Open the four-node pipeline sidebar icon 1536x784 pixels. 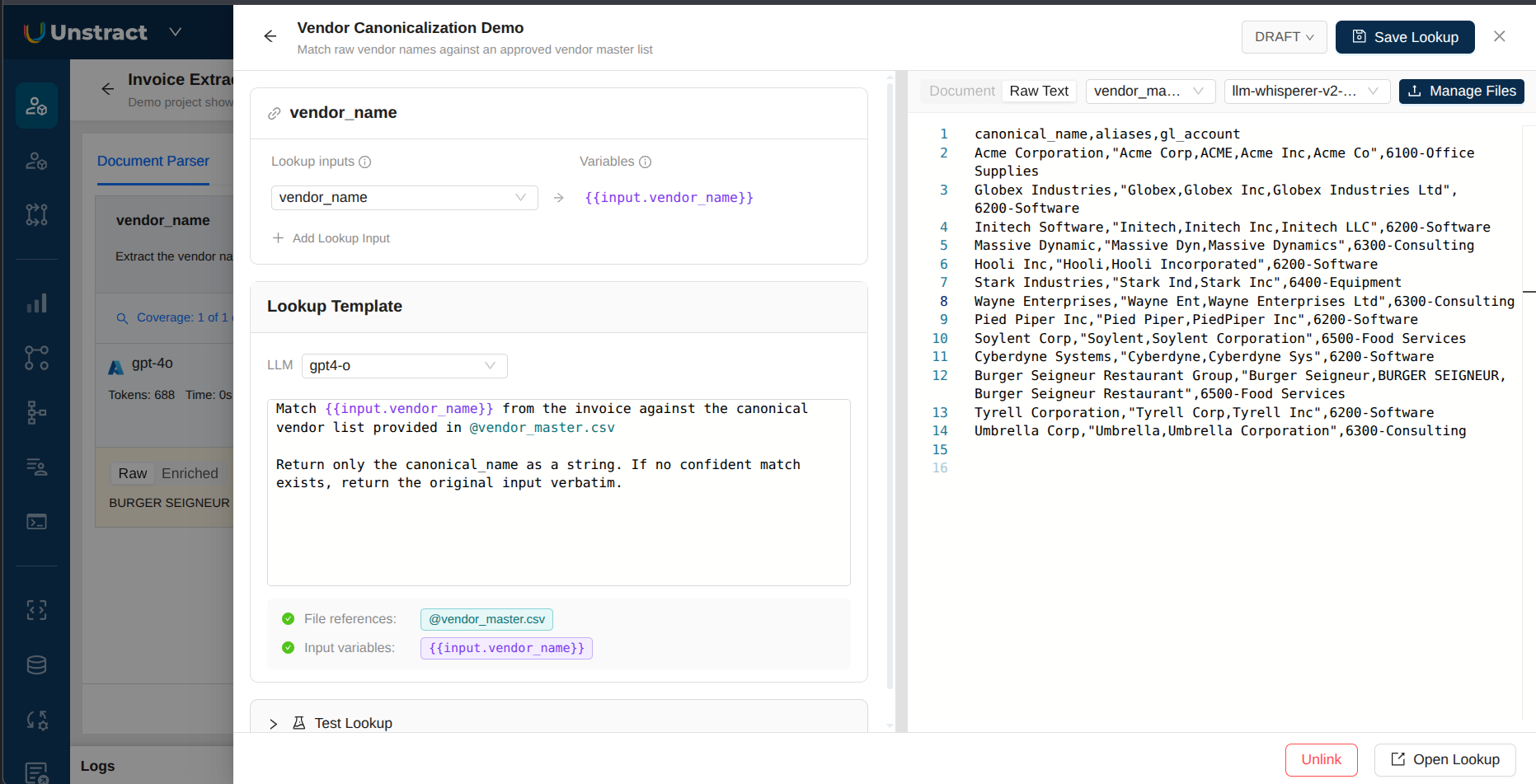tap(36, 214)
